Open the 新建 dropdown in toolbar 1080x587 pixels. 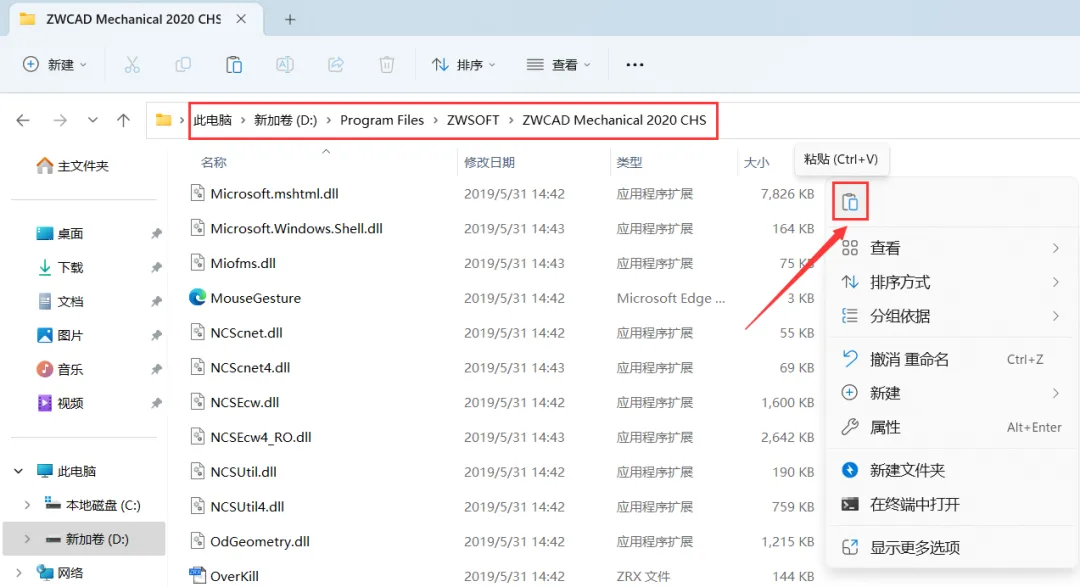coord(55,65)
